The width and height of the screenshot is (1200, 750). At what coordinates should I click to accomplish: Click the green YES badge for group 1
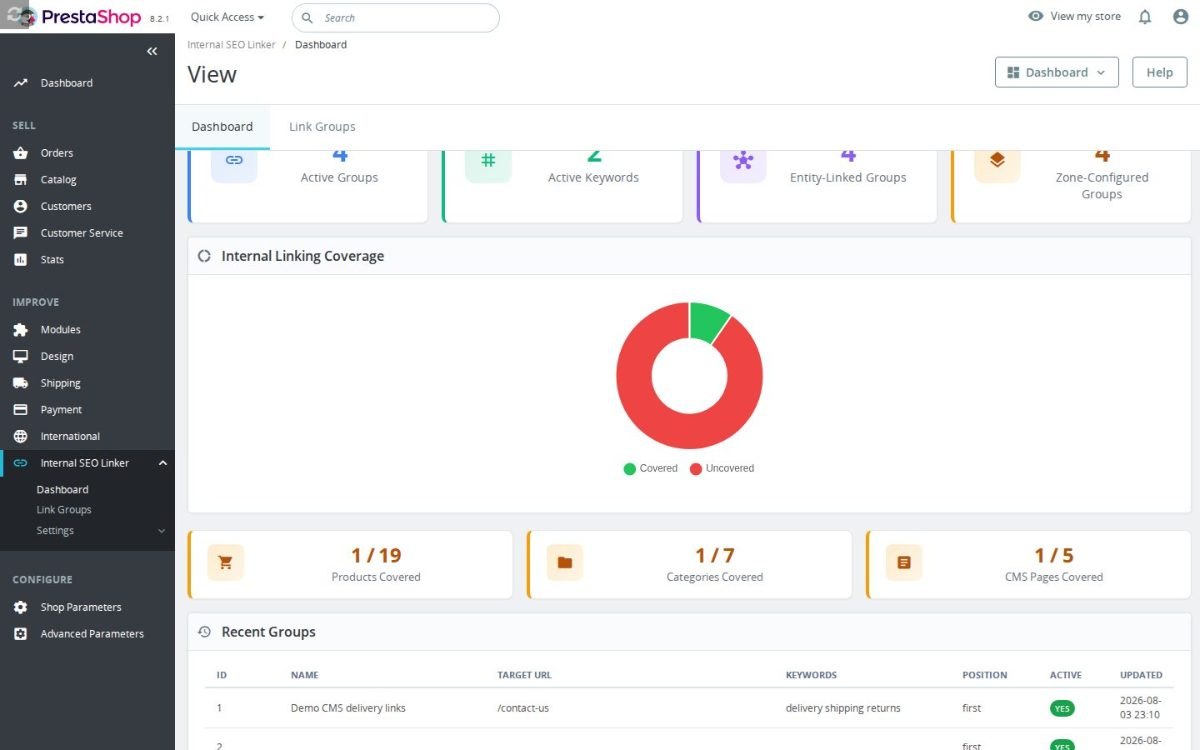[1062, 708]
